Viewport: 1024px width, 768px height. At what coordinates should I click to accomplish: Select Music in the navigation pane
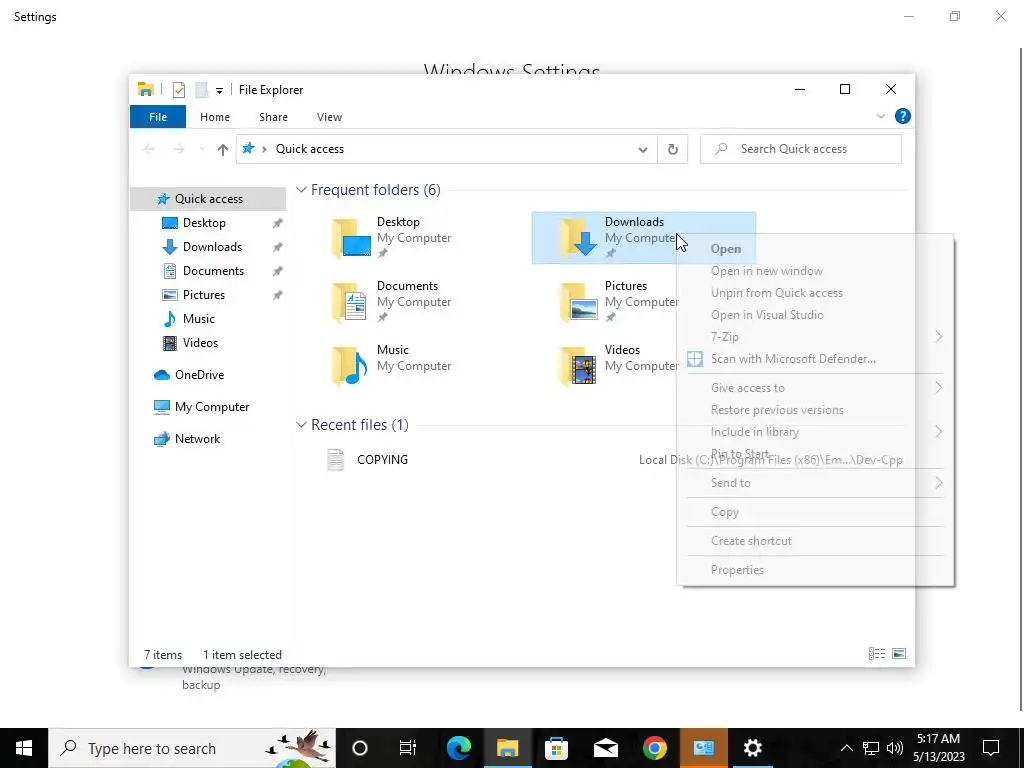[x=199, y=319]
